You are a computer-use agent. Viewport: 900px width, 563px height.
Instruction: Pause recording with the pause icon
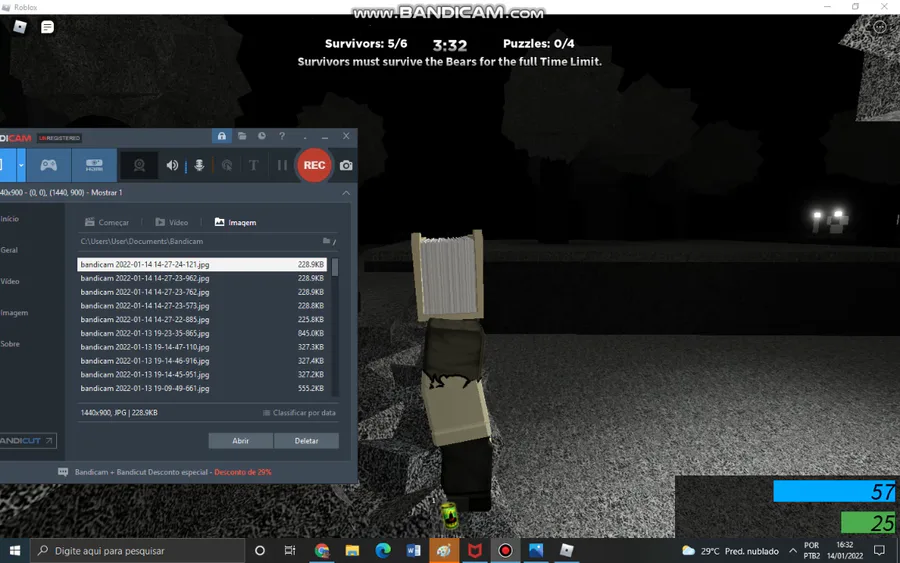click(x=282, y=165)
